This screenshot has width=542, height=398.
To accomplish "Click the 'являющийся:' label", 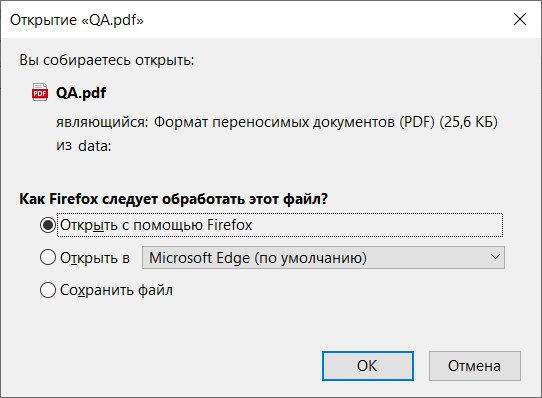I will point(102,122).
